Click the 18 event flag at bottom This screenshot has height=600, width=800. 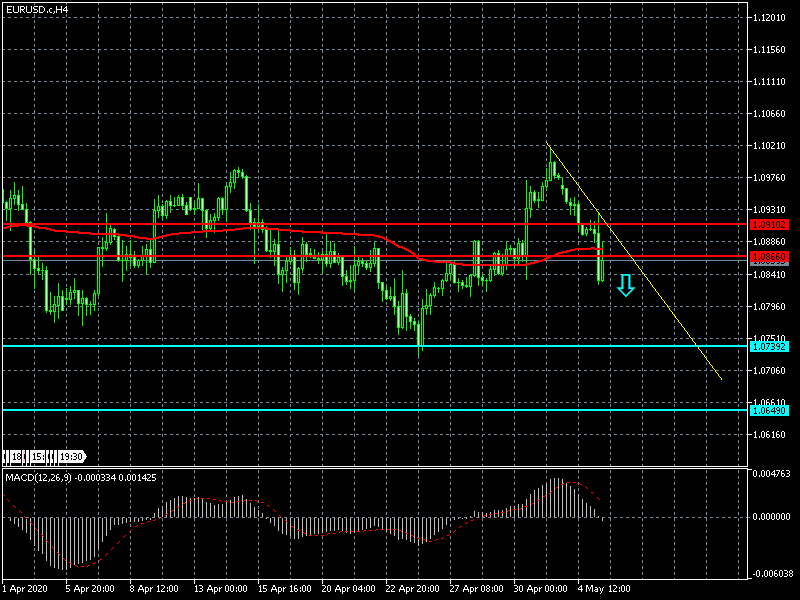pos(17,457)
